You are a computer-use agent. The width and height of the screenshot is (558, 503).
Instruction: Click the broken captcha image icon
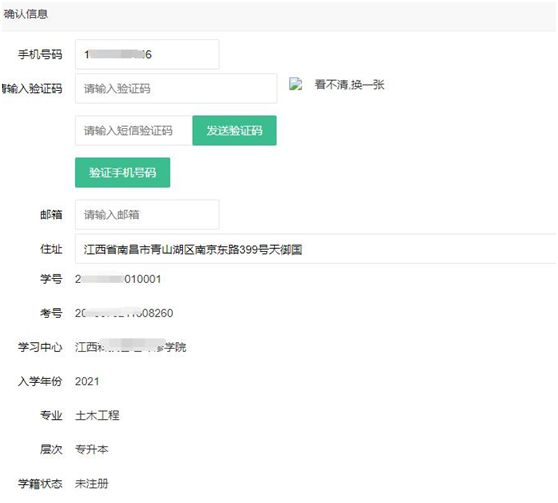tap(295, 84)
